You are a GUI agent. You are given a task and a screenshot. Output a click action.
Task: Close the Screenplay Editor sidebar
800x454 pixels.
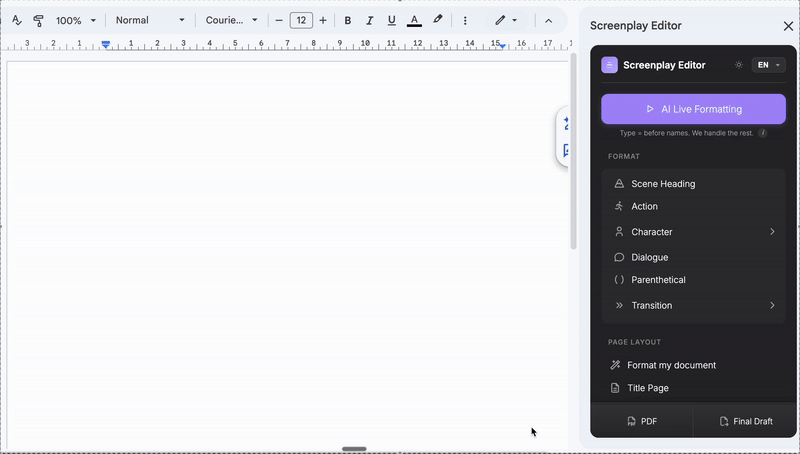coord(788,26)
